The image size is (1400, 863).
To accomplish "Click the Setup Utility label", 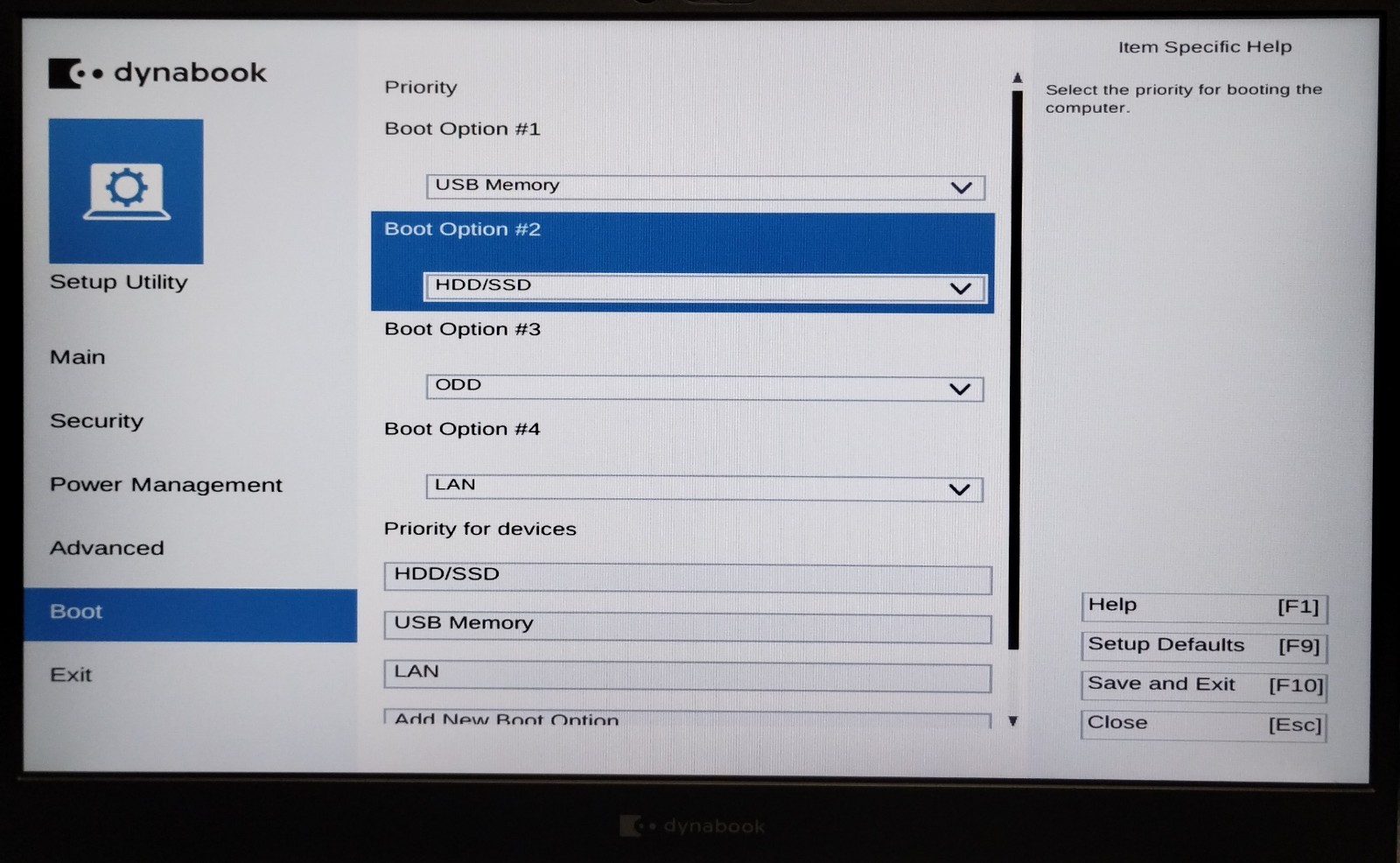I will tap(119, 282).
